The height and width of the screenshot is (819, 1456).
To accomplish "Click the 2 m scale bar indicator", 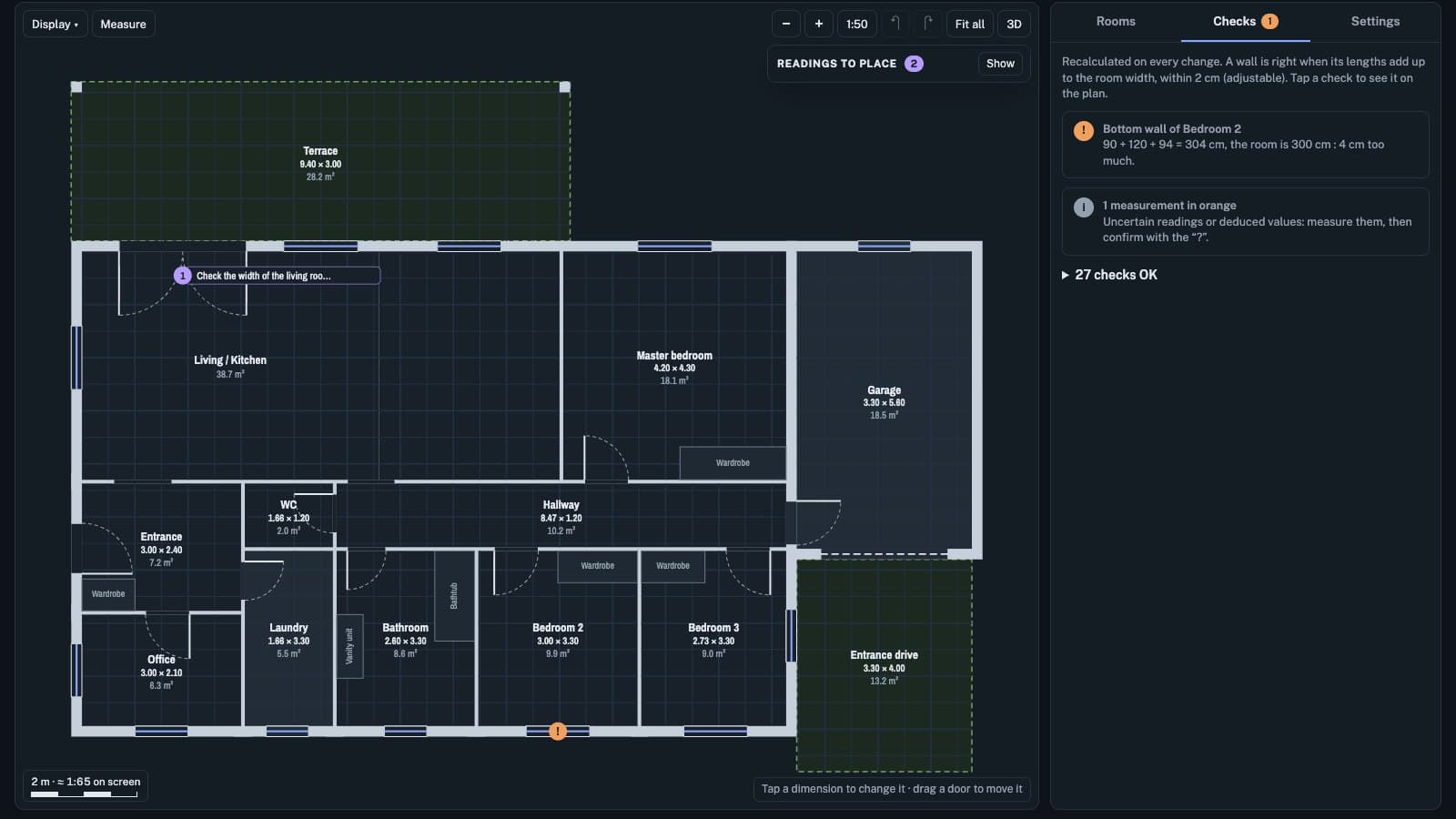I will coord(86,786).
